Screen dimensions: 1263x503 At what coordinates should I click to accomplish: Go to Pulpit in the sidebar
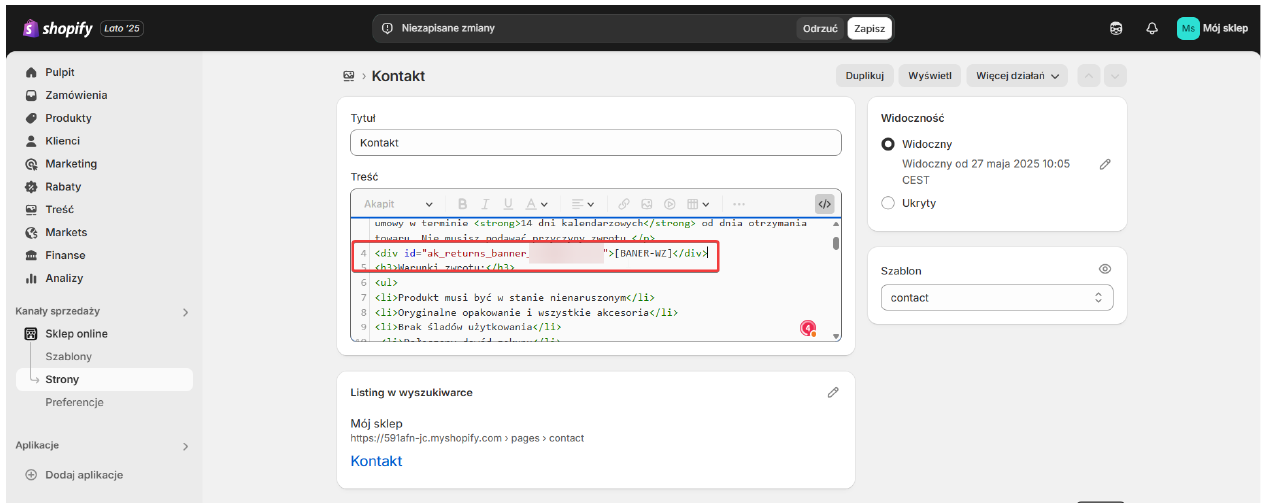pyautogui.click(x=60, y=72)
